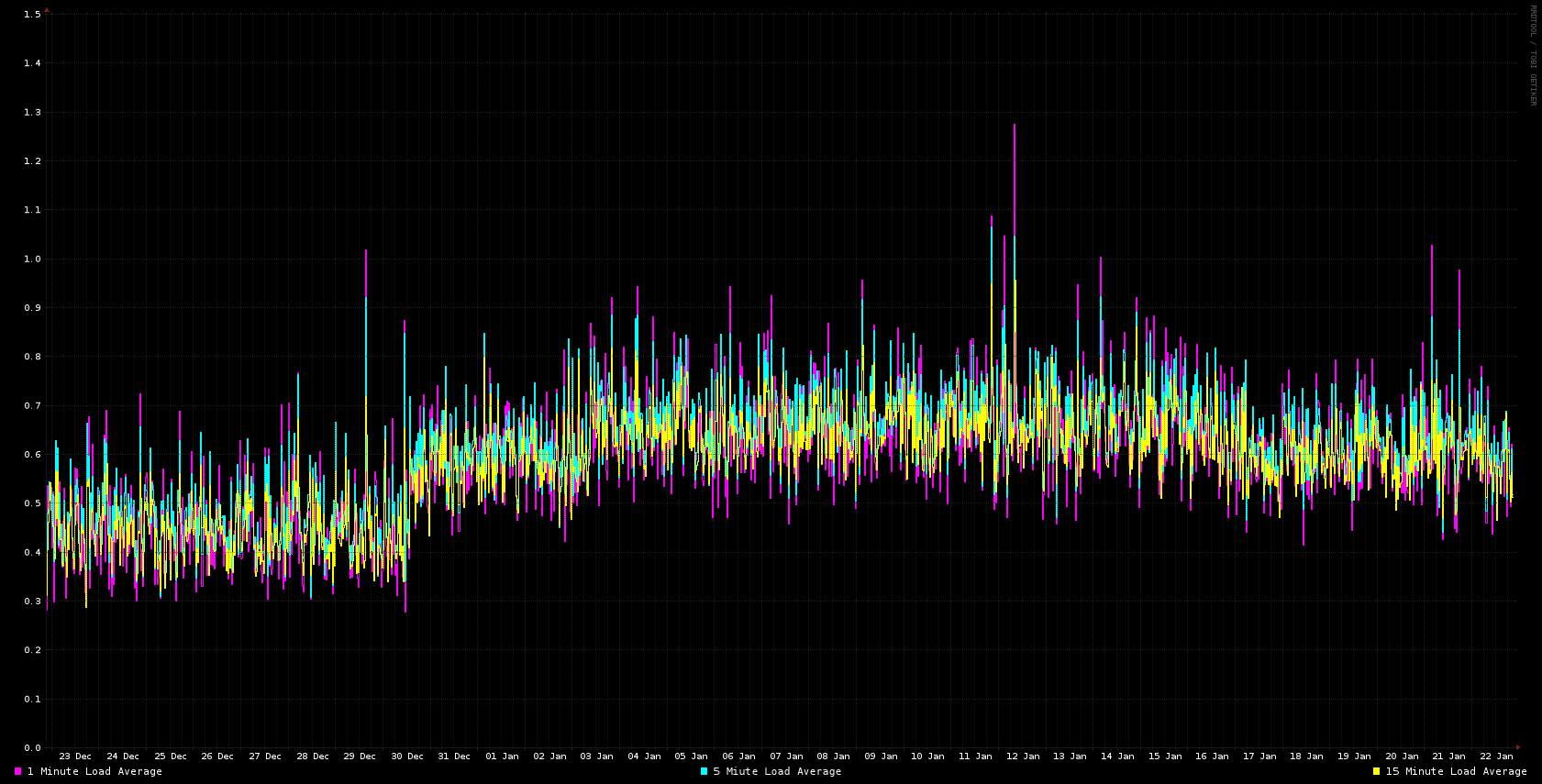
Task: Click the 1.5 y-axis value label
Action: (32, 15)
